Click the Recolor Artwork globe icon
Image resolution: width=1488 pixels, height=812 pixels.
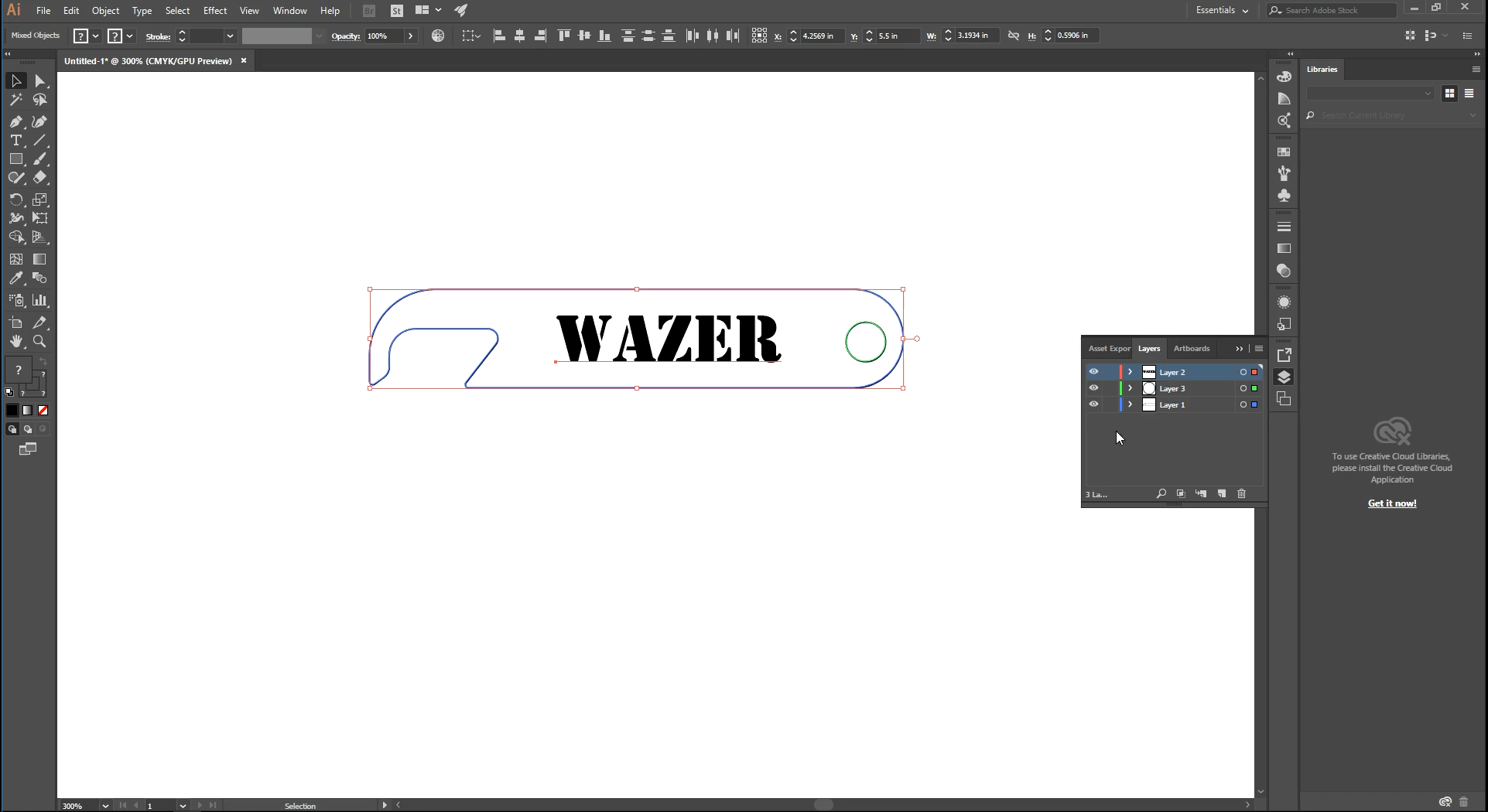click(438, 36)
